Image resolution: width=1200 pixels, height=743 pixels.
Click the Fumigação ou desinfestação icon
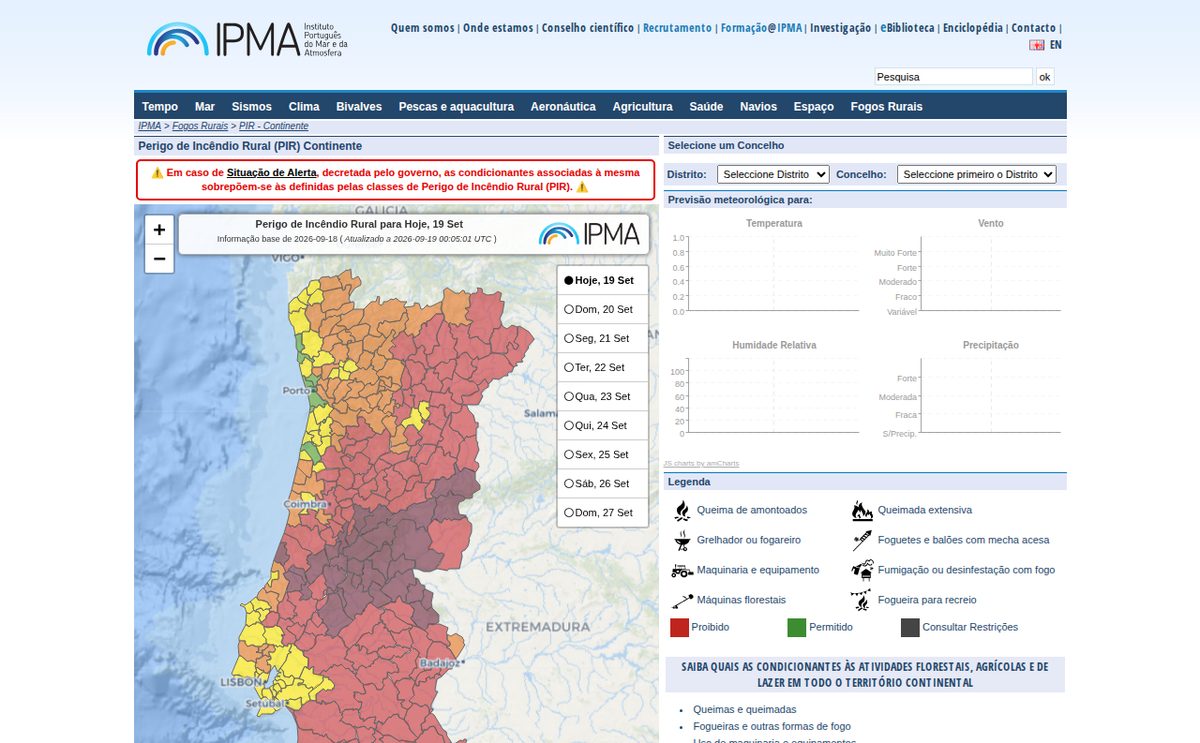click(x=862, y=570)
